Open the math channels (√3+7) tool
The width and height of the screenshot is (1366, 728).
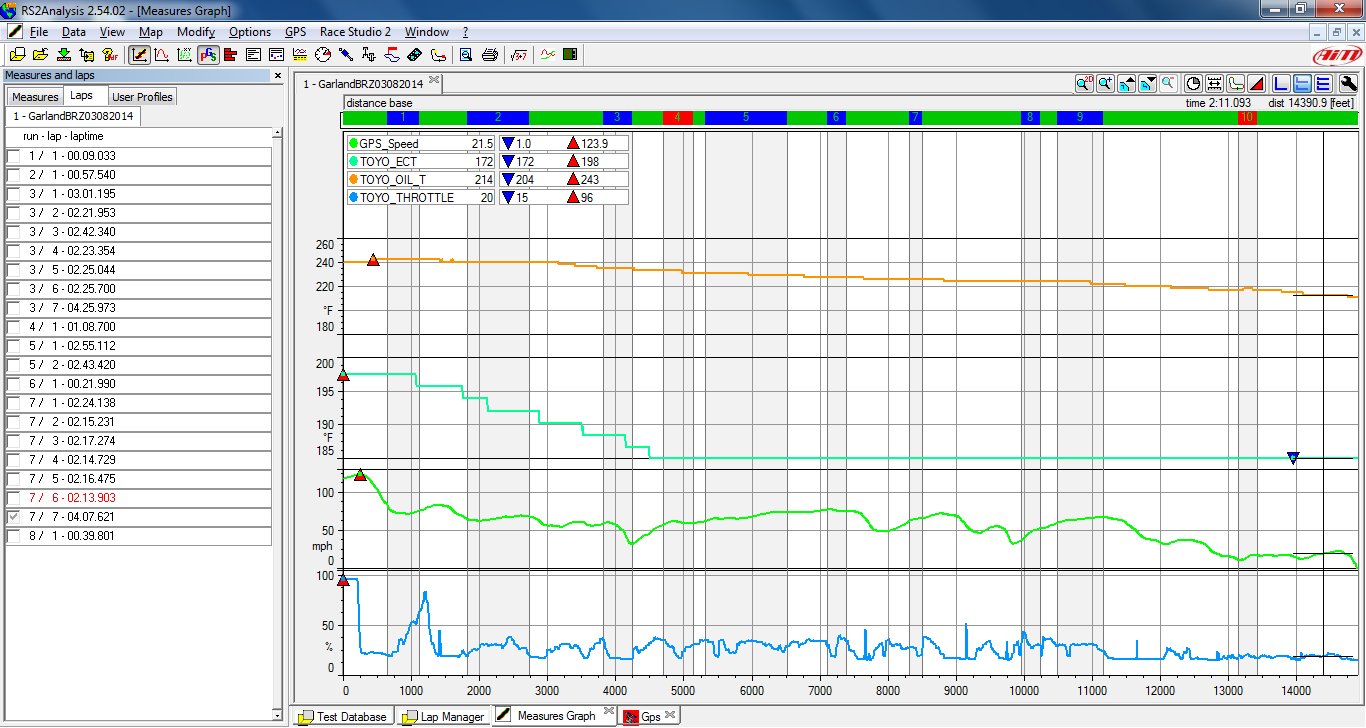pyautogui.click(x=520, y=55)
